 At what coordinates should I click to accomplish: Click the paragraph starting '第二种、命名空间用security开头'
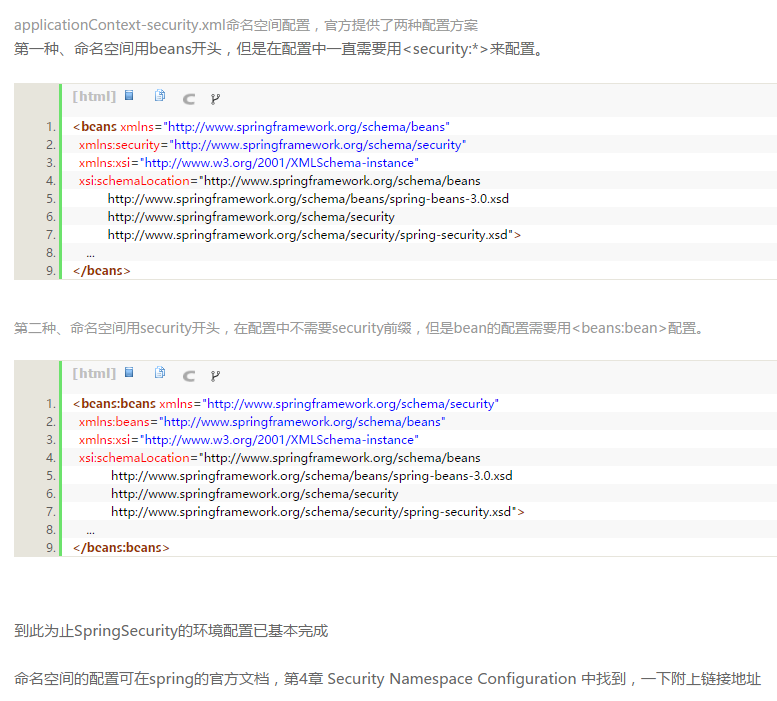359,328
